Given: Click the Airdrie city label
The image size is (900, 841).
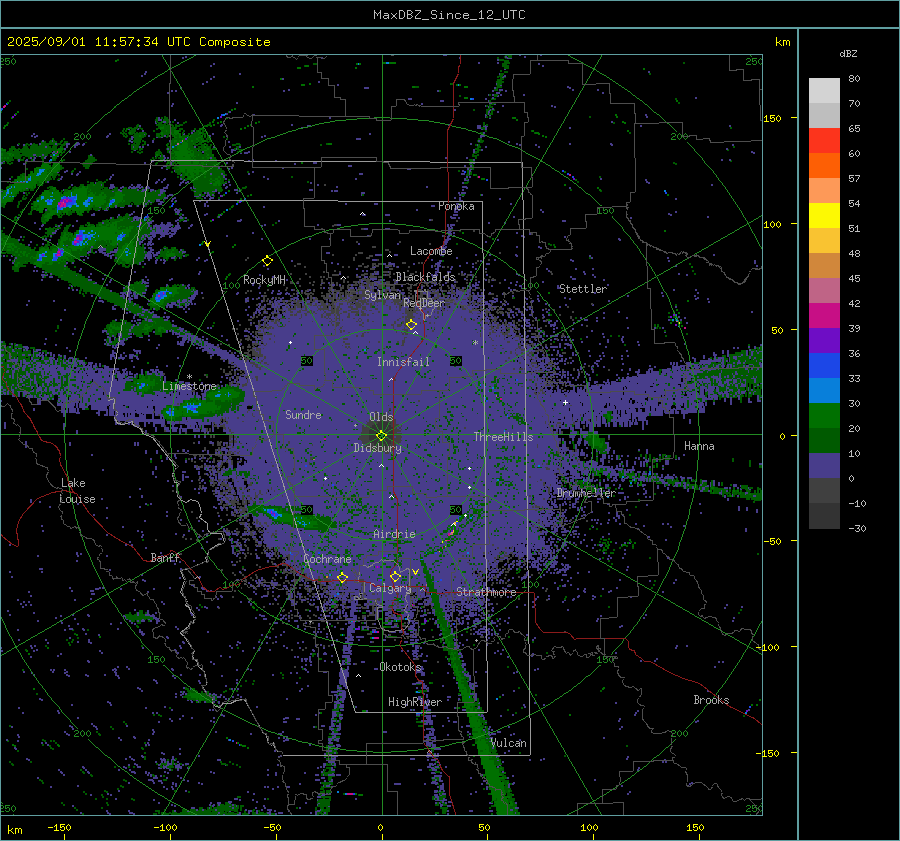Looking at the screenshot, I should [x=394, y=534].
